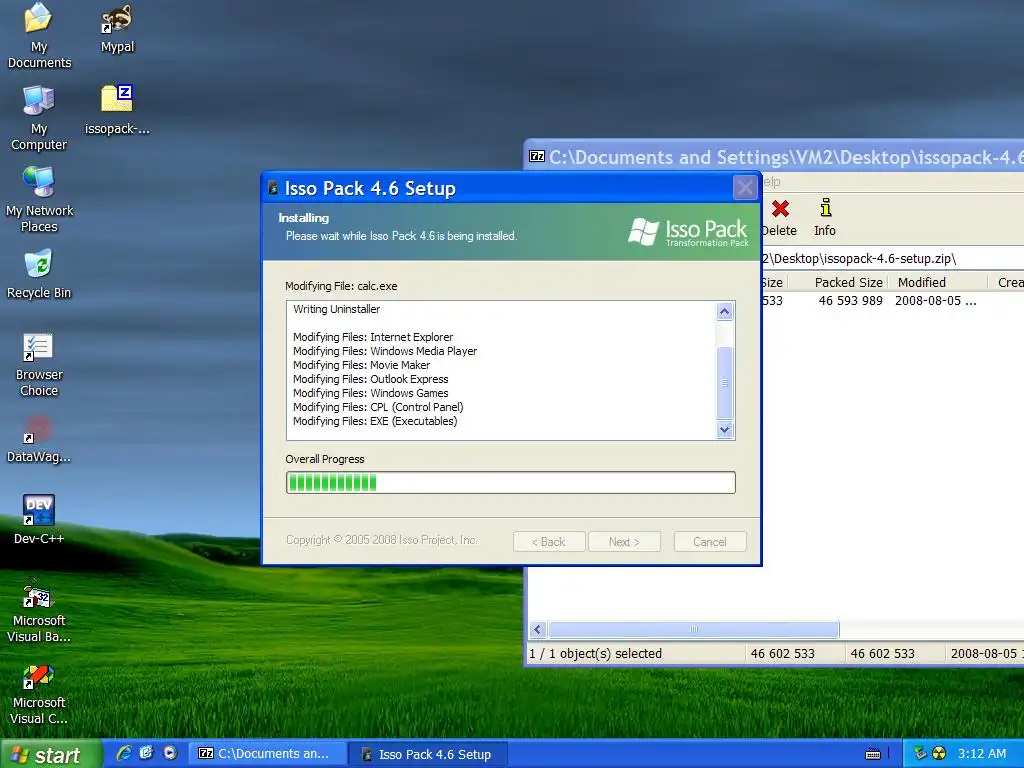Open Microsoft Visual C... shortcut
Image resolution: width=1024 pixels, height=768 pixels.
tap(39, 694)
